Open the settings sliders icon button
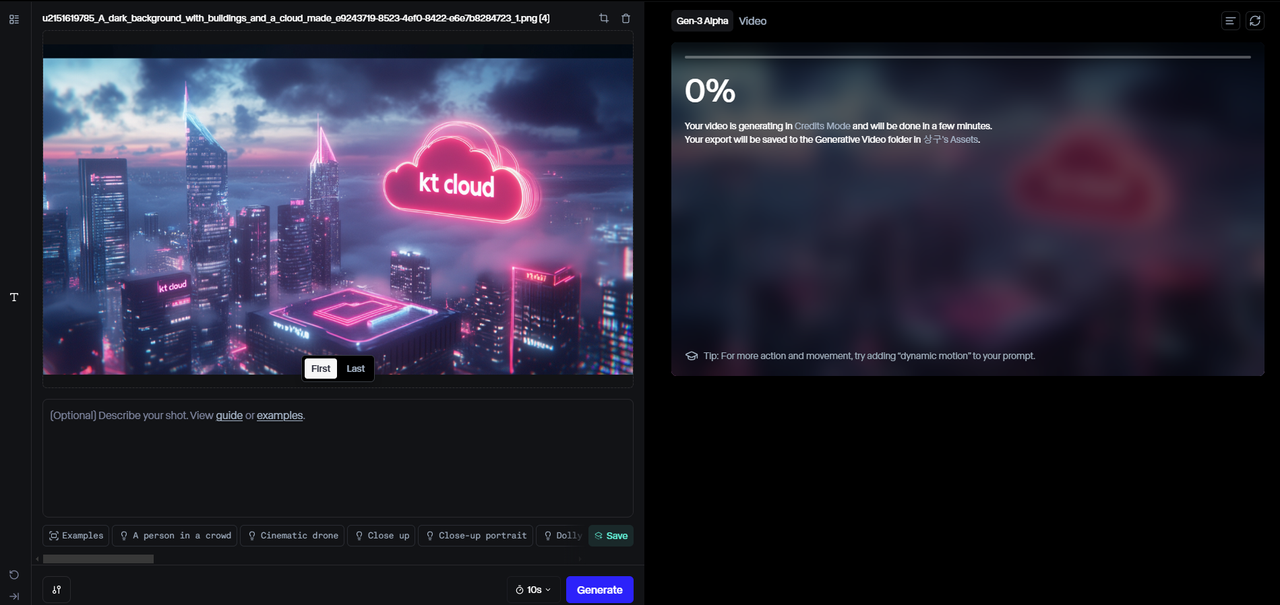 57,590
